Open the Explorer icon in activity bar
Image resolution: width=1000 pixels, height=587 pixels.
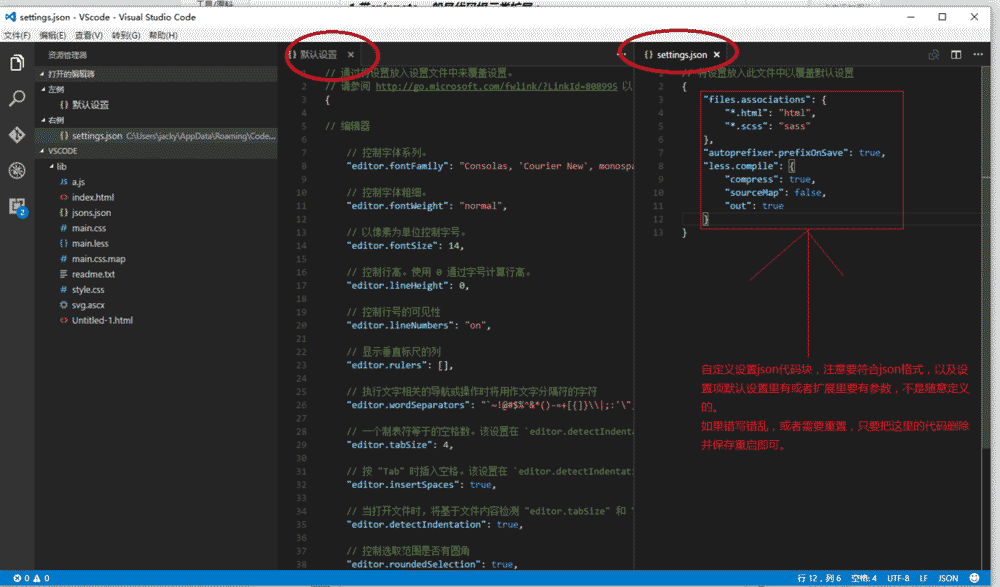pos(16,62)
